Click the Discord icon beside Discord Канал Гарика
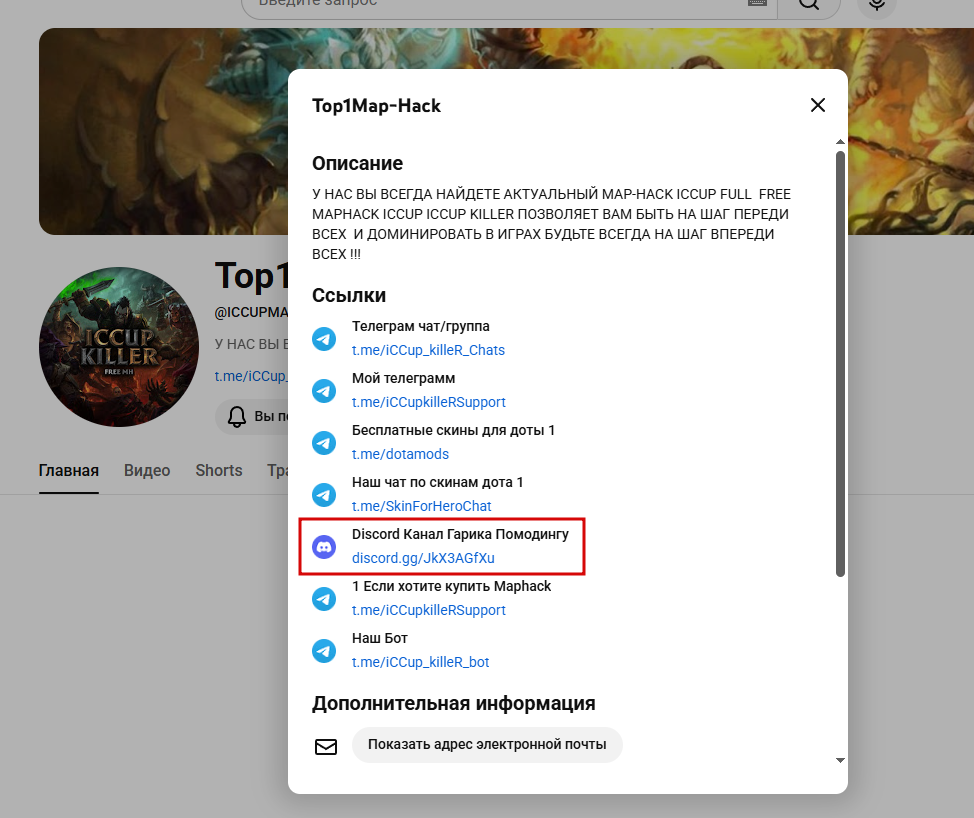 324,547
